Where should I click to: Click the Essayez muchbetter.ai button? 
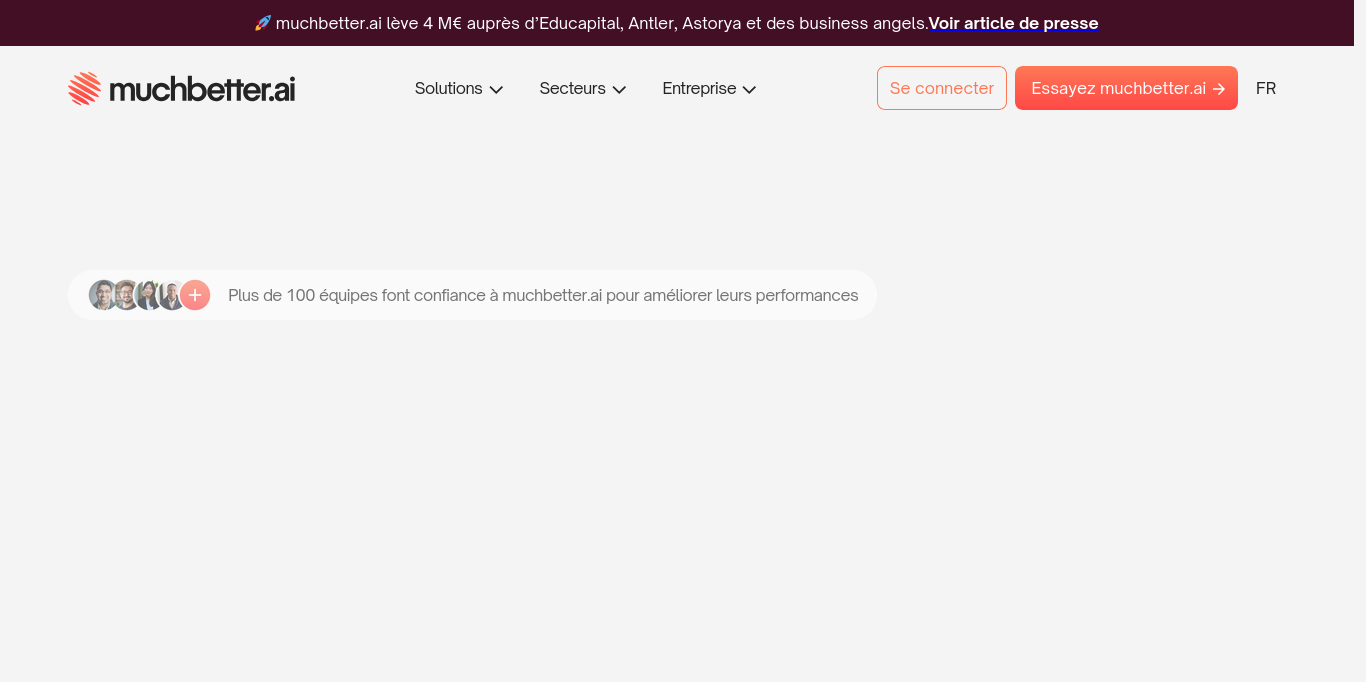click(1126, 88)
